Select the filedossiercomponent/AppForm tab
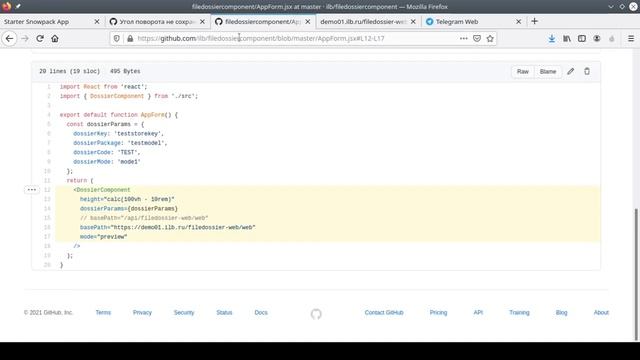 (263, 22)
